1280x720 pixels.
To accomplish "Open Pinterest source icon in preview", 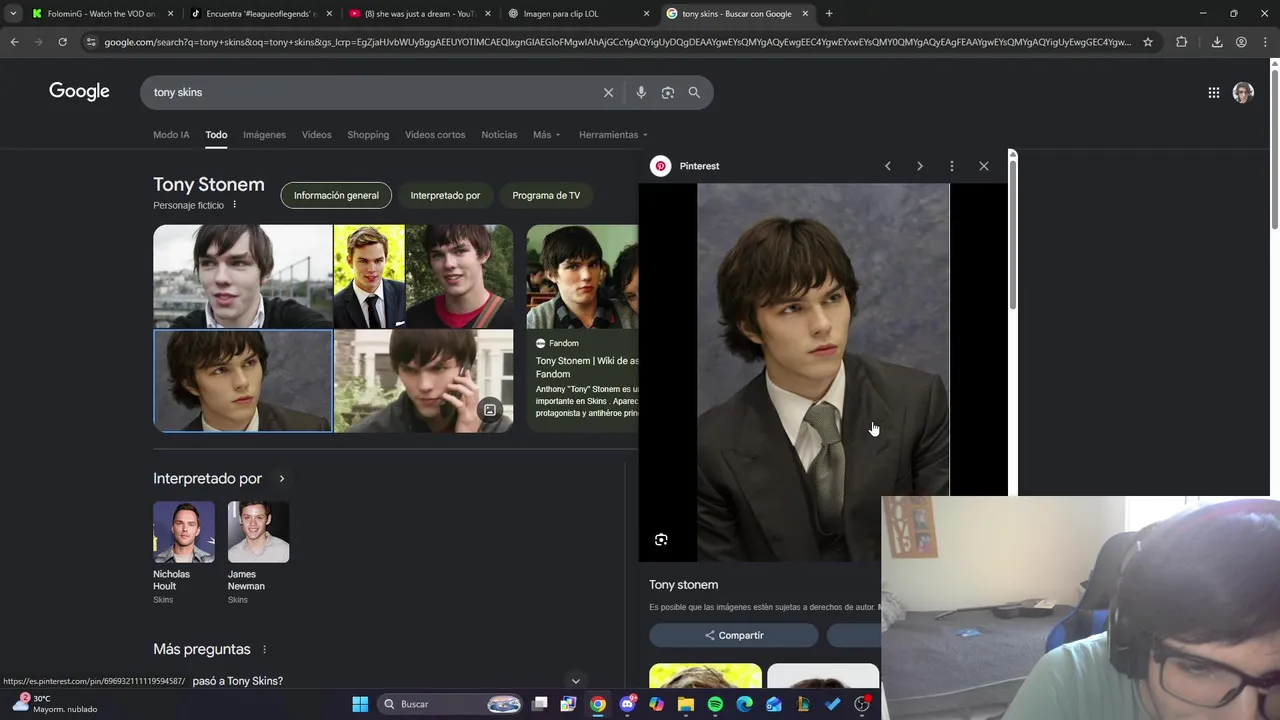I will 660,166.
